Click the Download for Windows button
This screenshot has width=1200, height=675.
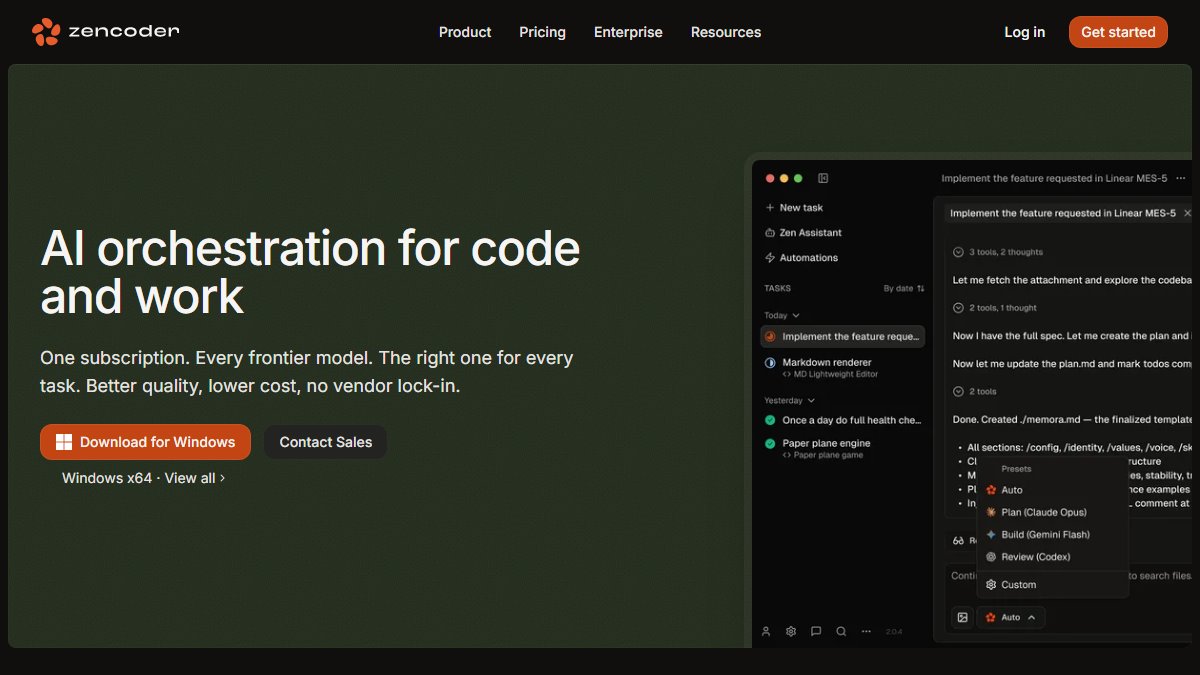tap(145, 442)
